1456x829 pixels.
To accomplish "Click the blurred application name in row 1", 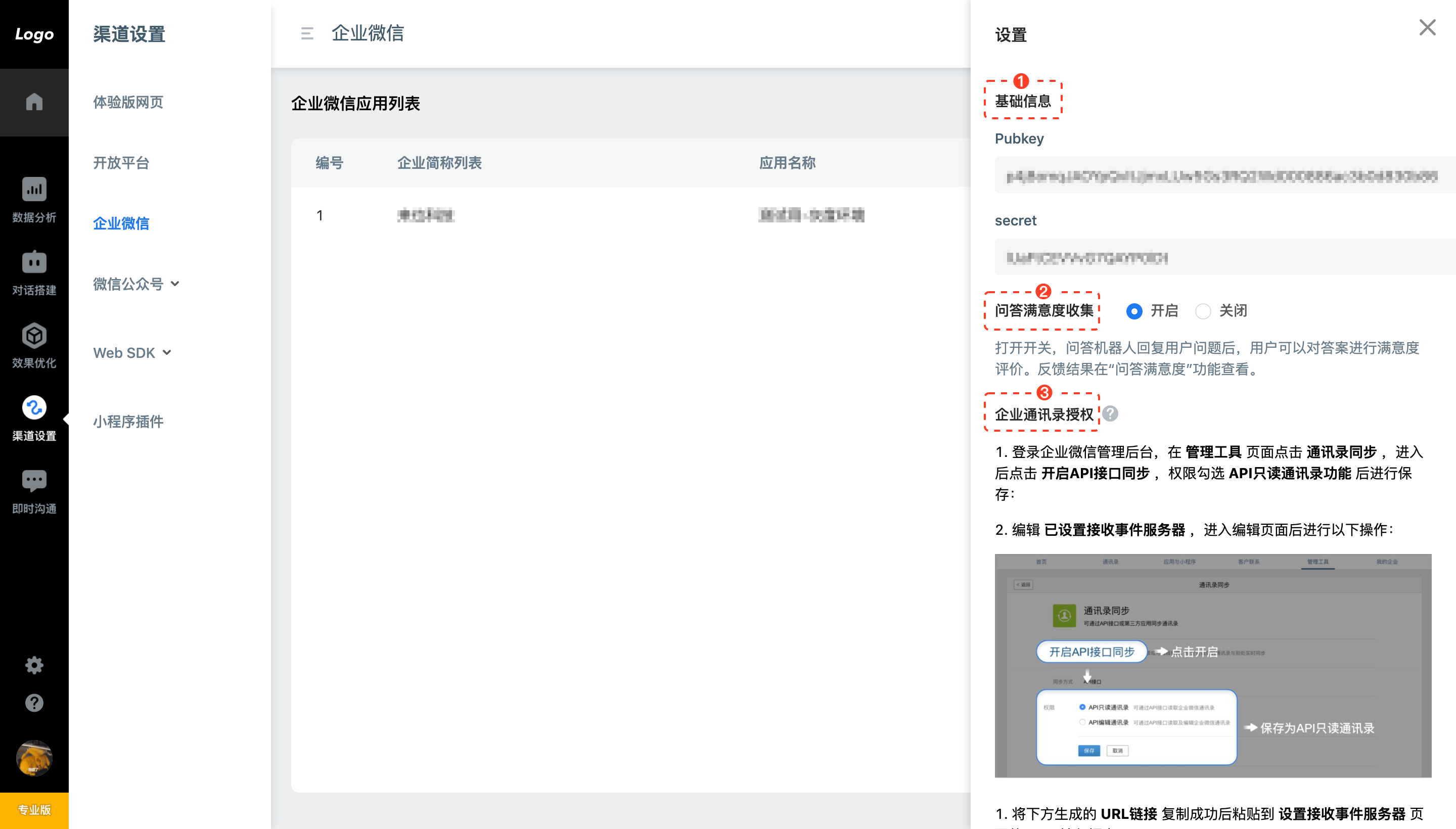I will 811,215.
